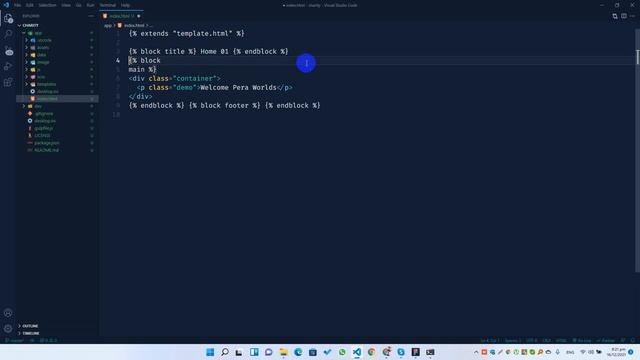Open WhatsApp from taskbar
This screenshot has width=640, height=360.
point(342,352)
